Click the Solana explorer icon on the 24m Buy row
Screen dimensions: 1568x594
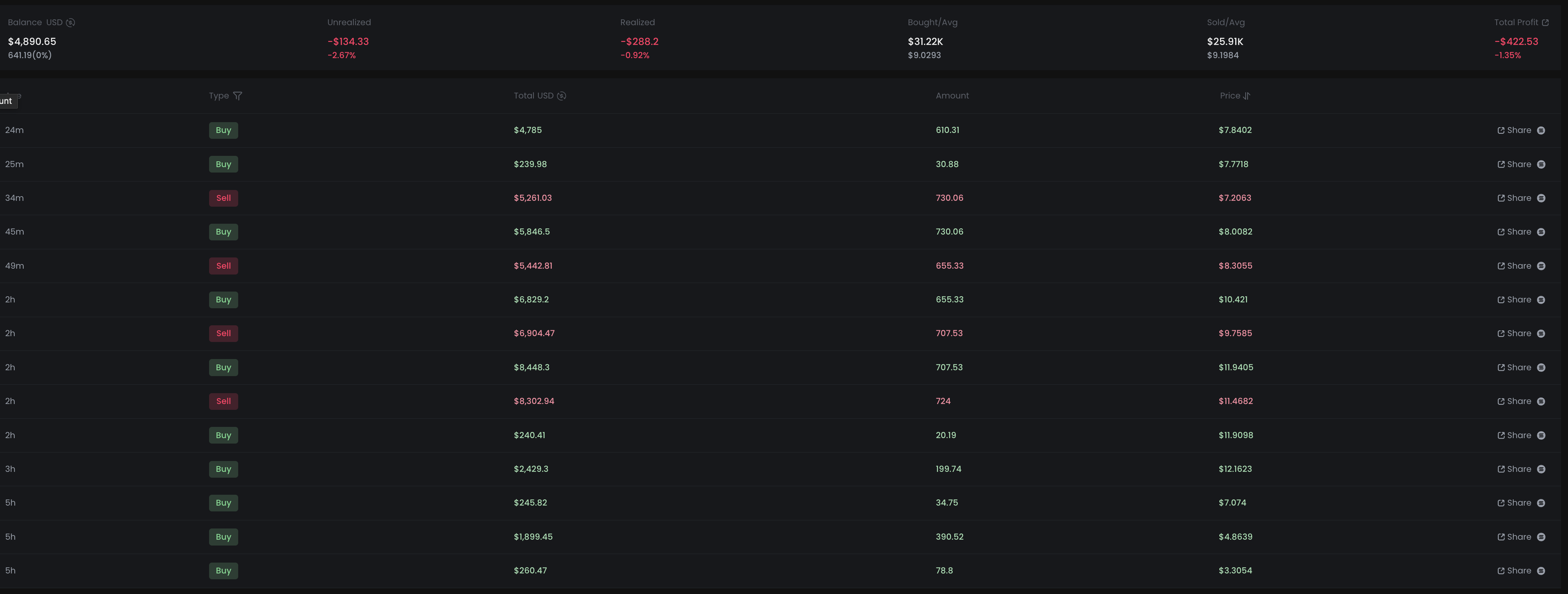point(1541,130)
